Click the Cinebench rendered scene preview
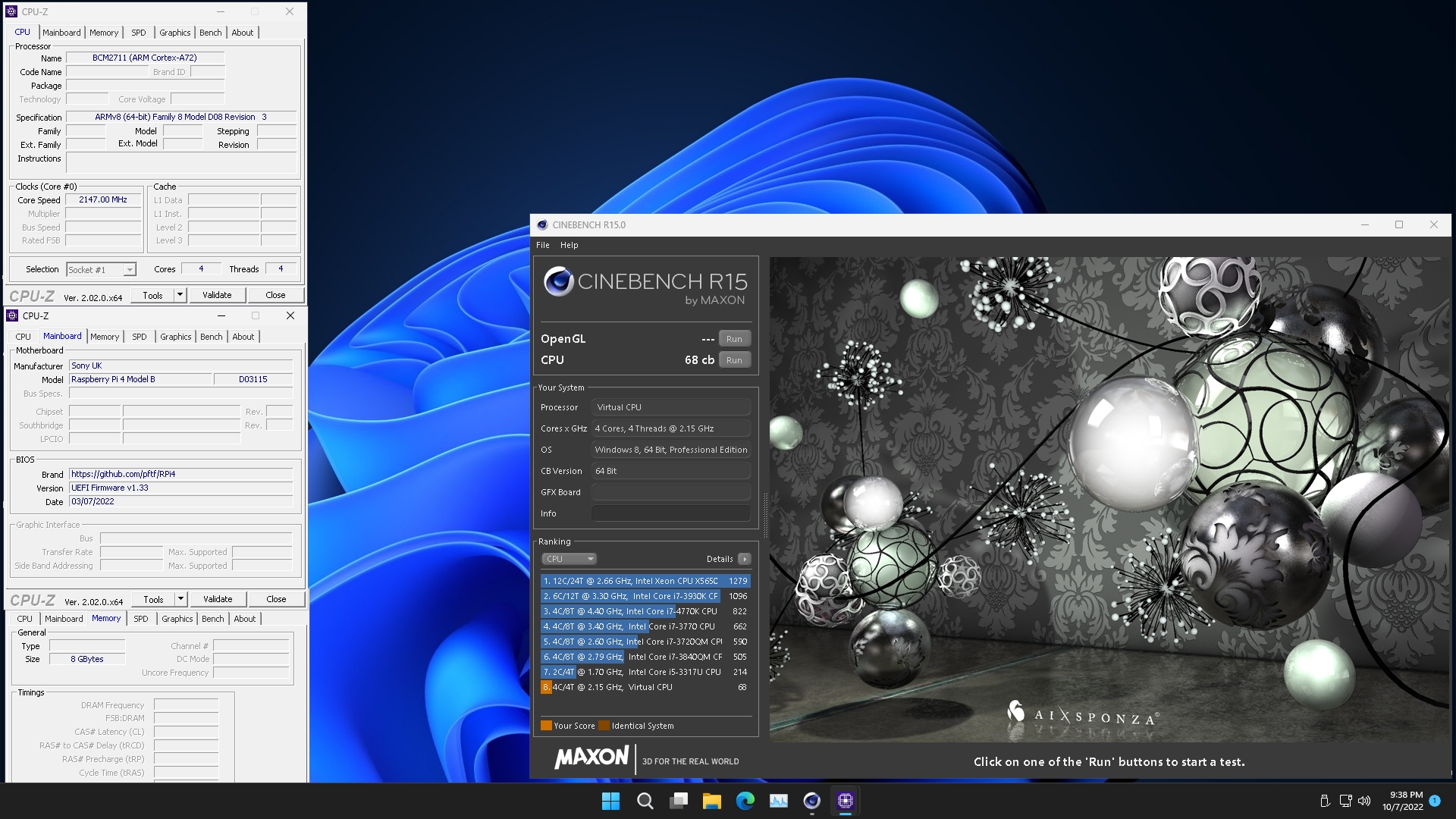The height and width of the screenshot is (819, 1456). point(1109,499)
